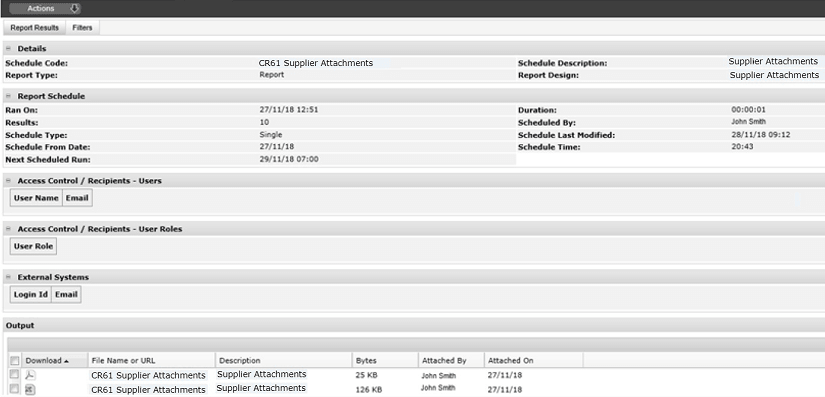
Task: Switch to the Filters tab
Action: tap(83, 28)
